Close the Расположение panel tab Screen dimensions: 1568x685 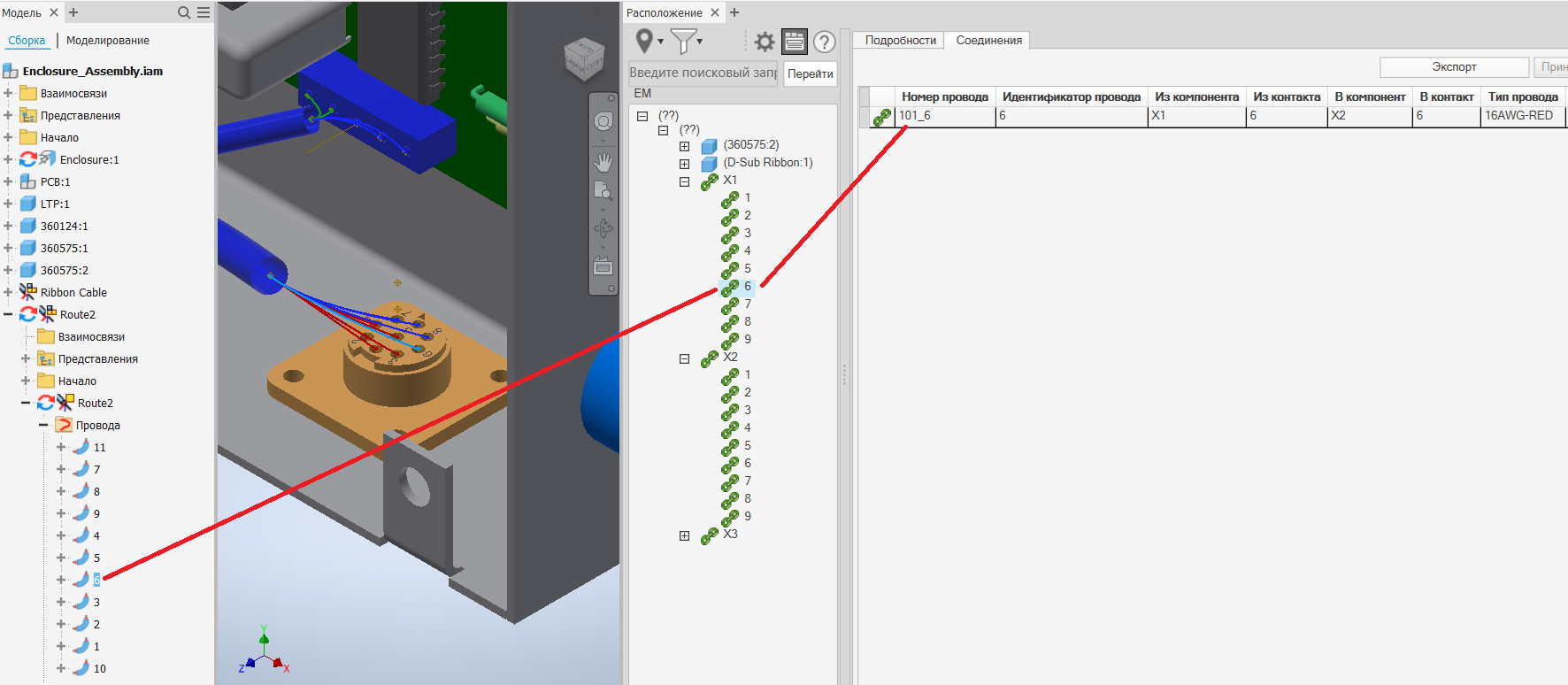715,12
